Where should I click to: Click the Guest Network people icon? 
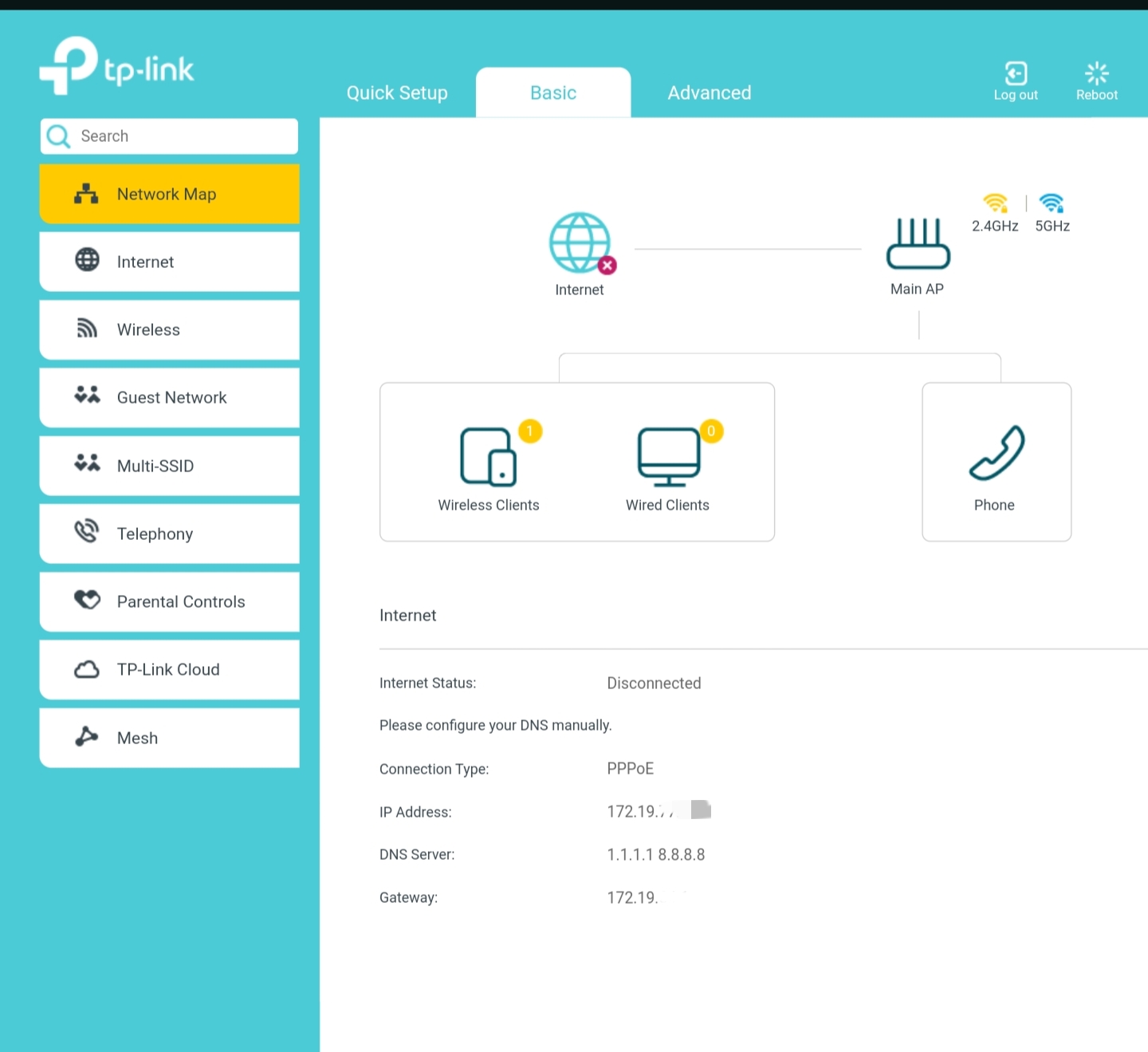point(87,395)
